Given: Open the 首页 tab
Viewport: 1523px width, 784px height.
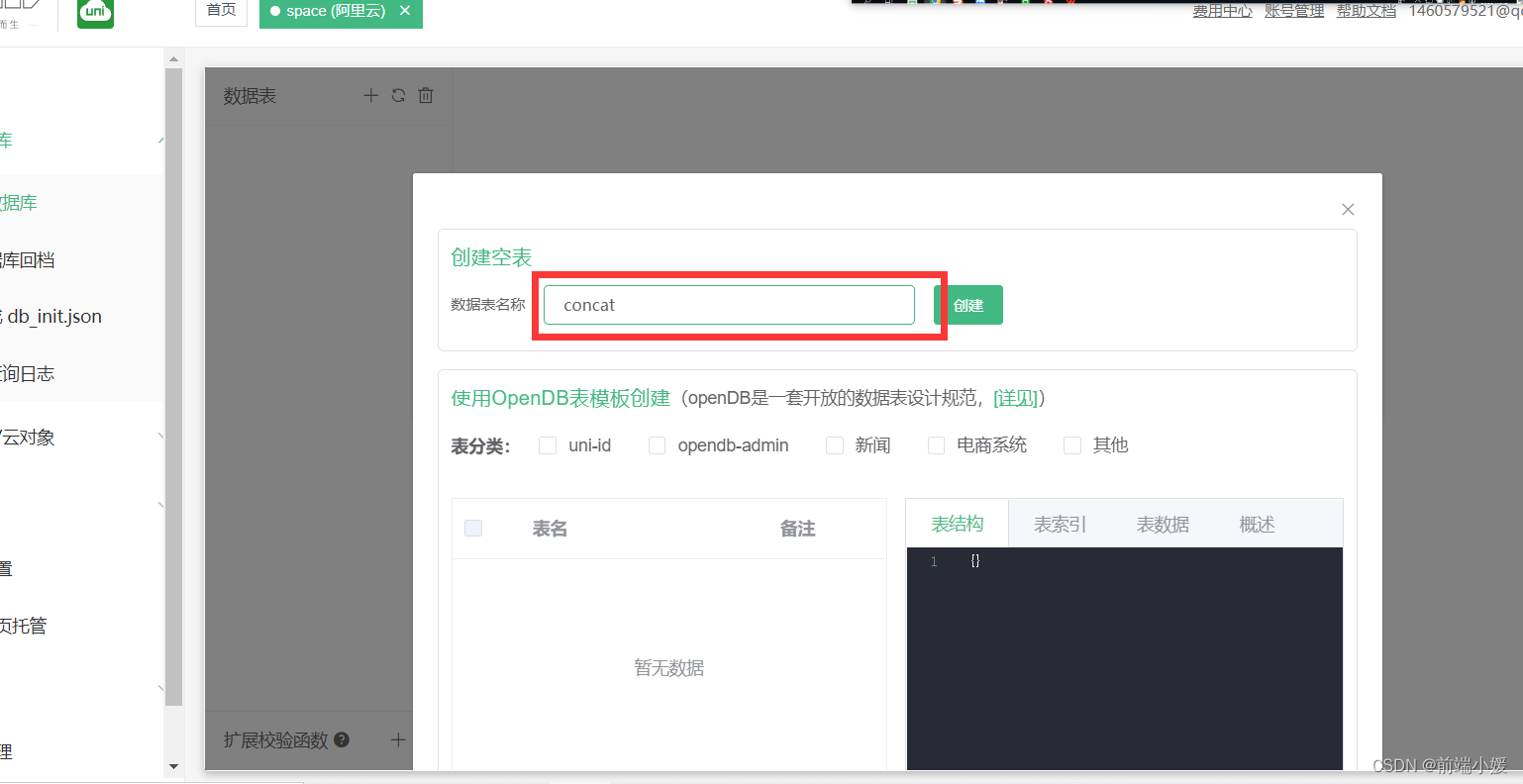Looking at the screenshot, I should point(221,11).
